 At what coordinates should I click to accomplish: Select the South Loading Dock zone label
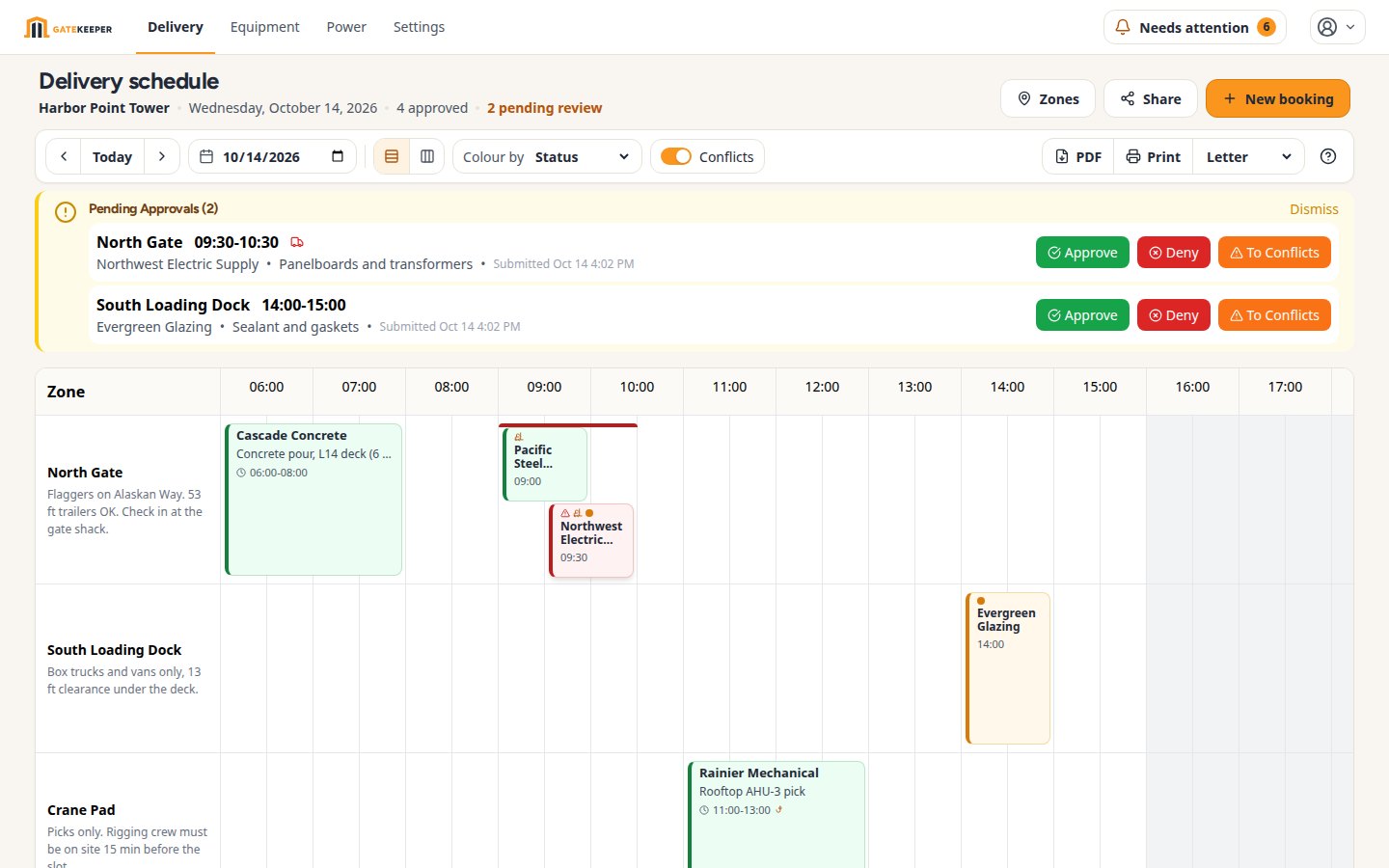coord(114,650)
